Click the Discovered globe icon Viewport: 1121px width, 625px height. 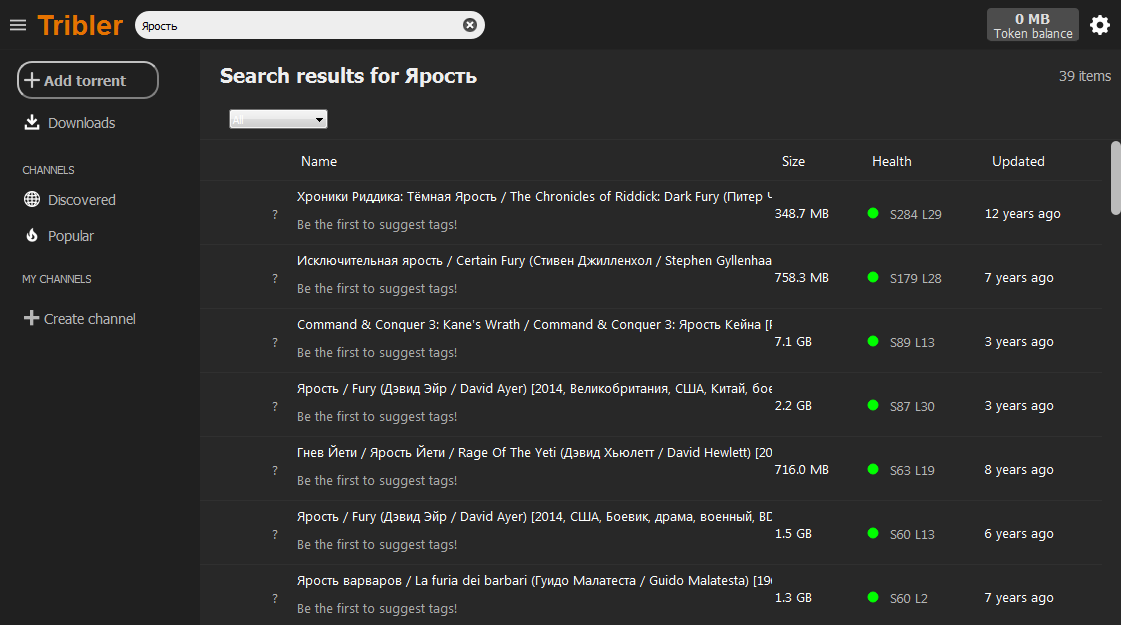31,200
